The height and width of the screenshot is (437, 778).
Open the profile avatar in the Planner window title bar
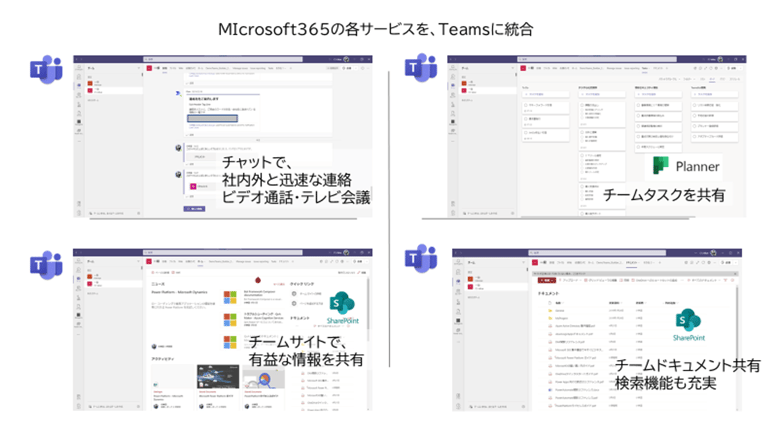720,59
